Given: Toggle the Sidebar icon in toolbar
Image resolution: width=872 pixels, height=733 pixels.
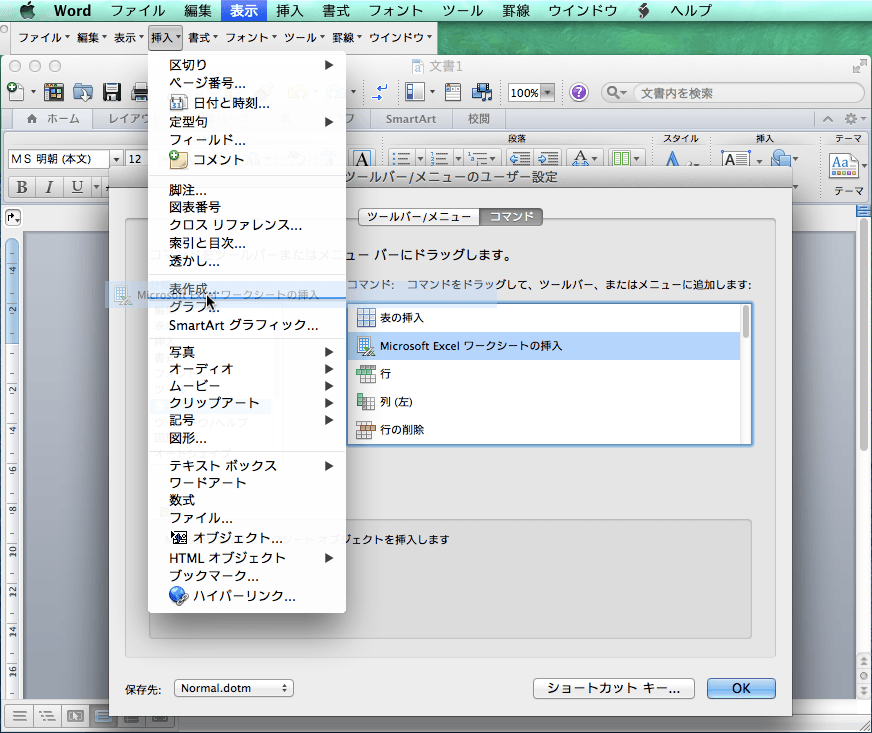Looking at the screenshot, I should (415, 92).
